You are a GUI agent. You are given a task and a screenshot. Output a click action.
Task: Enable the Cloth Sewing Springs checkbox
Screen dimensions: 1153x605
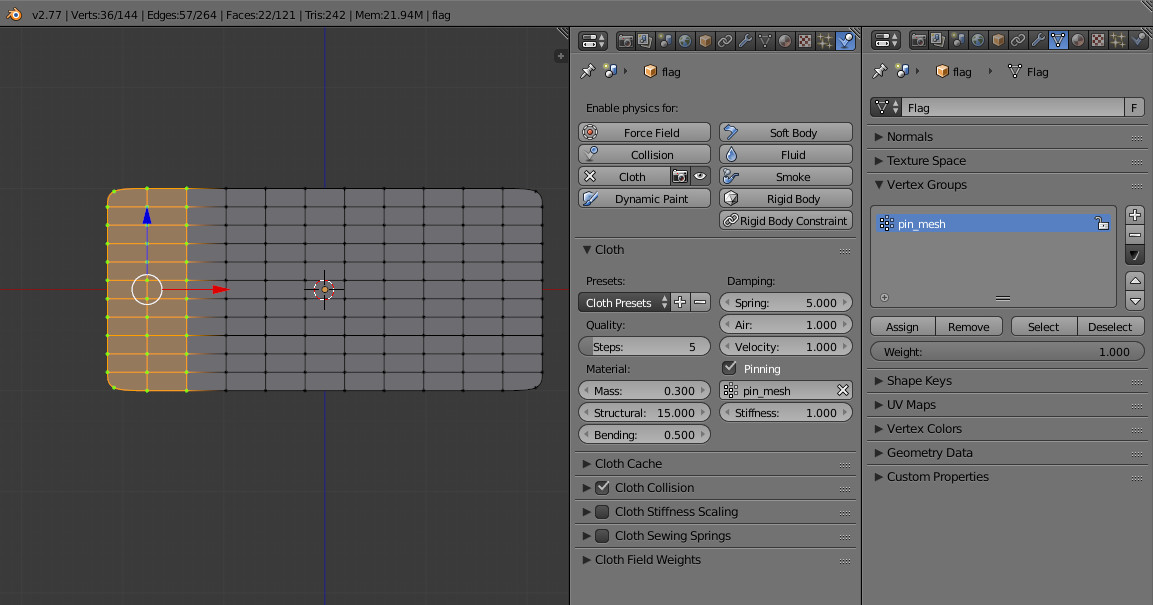point(602,535)
